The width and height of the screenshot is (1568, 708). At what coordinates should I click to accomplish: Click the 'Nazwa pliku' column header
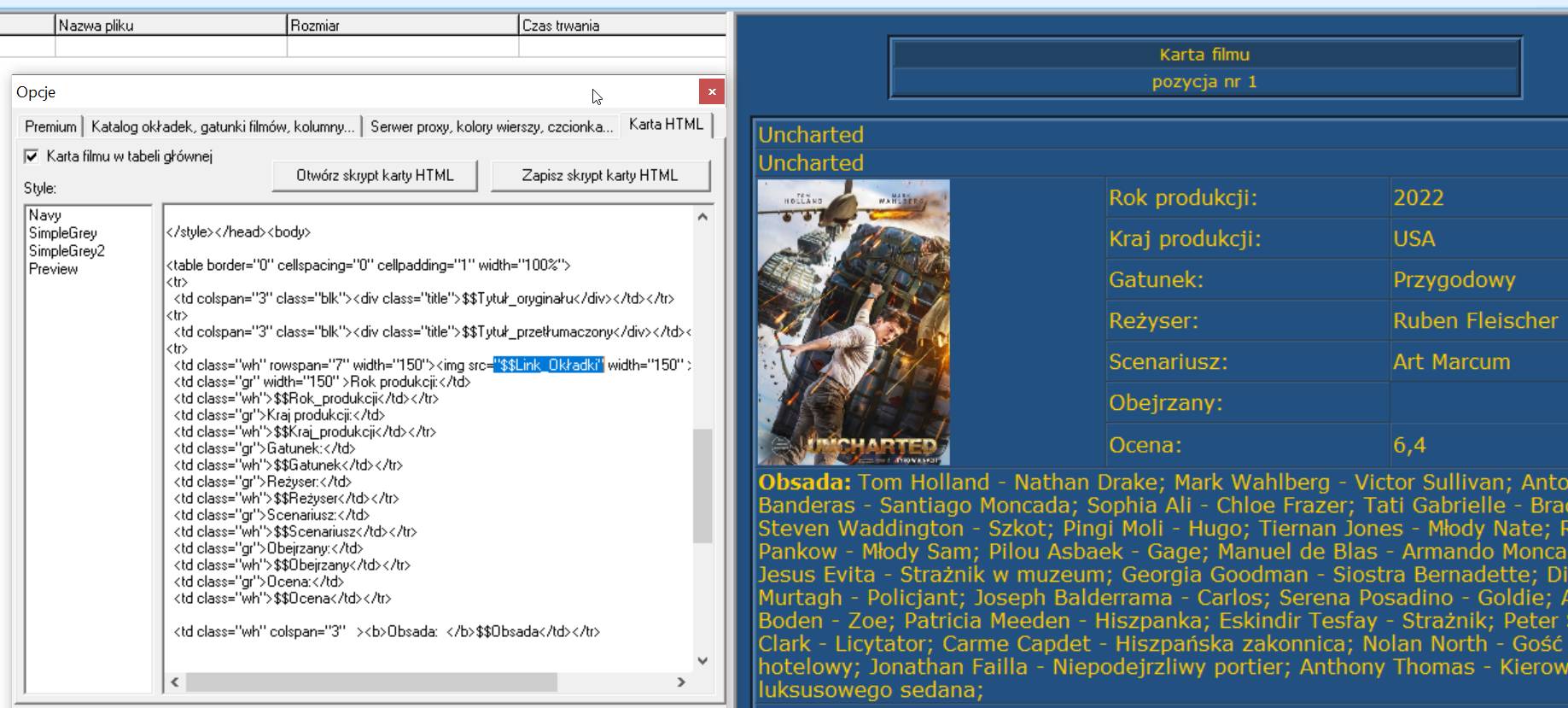(x=171, y=26)
